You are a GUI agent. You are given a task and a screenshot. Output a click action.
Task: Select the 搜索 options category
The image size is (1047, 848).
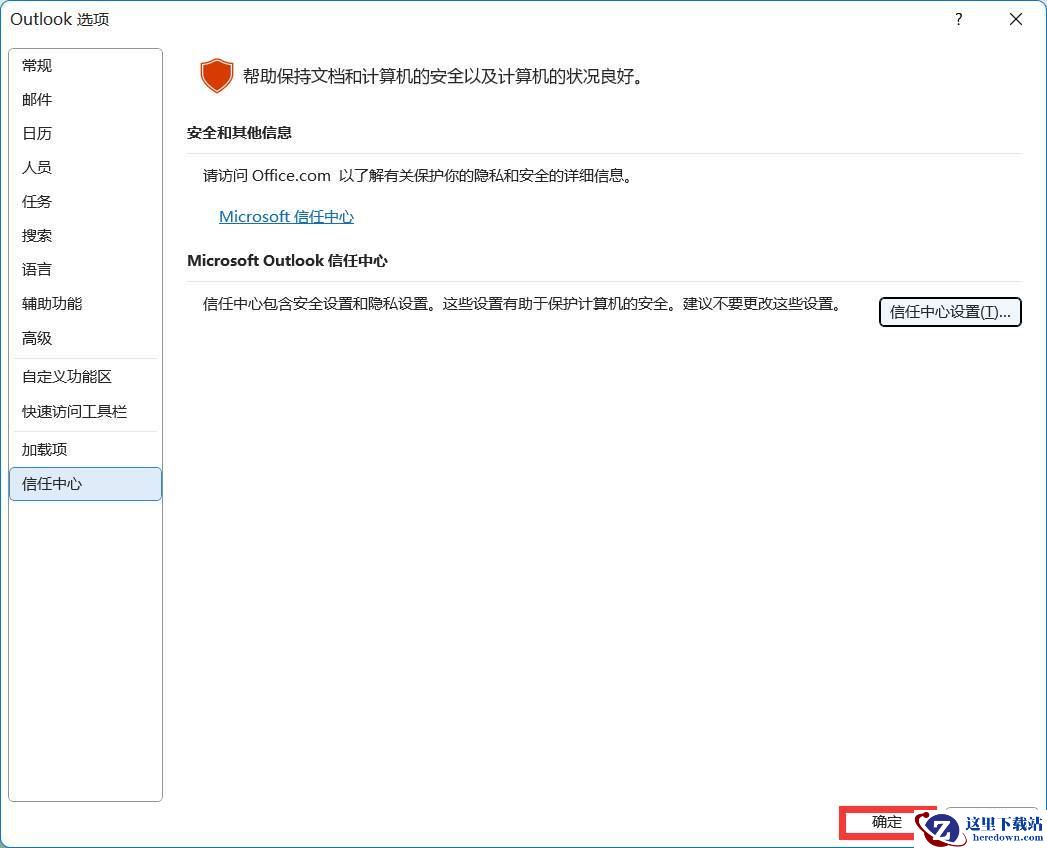(85, 236)
